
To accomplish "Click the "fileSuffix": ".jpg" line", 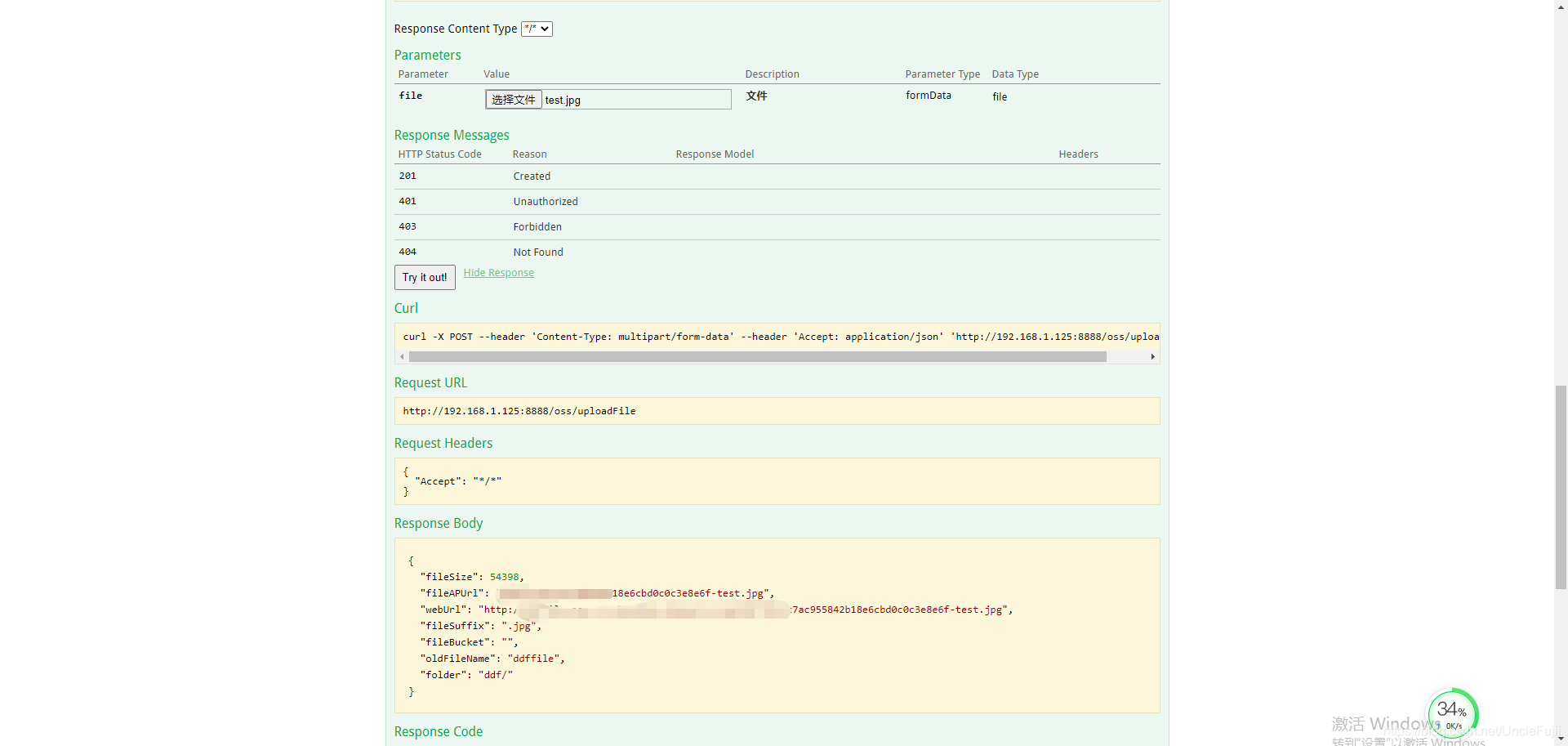I will (480, 626).
